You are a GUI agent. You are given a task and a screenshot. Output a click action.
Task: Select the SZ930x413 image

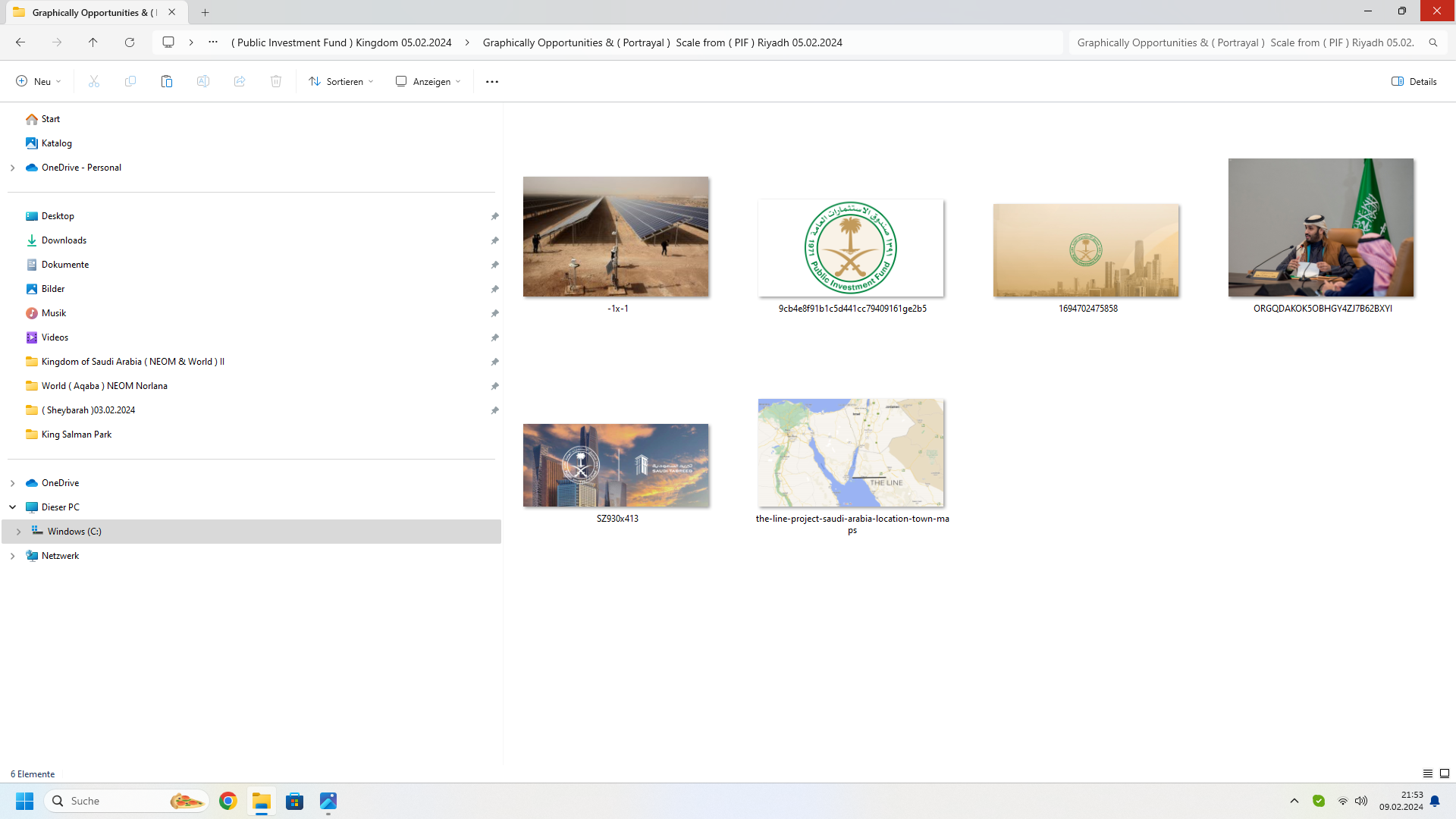tap(616, 466)
